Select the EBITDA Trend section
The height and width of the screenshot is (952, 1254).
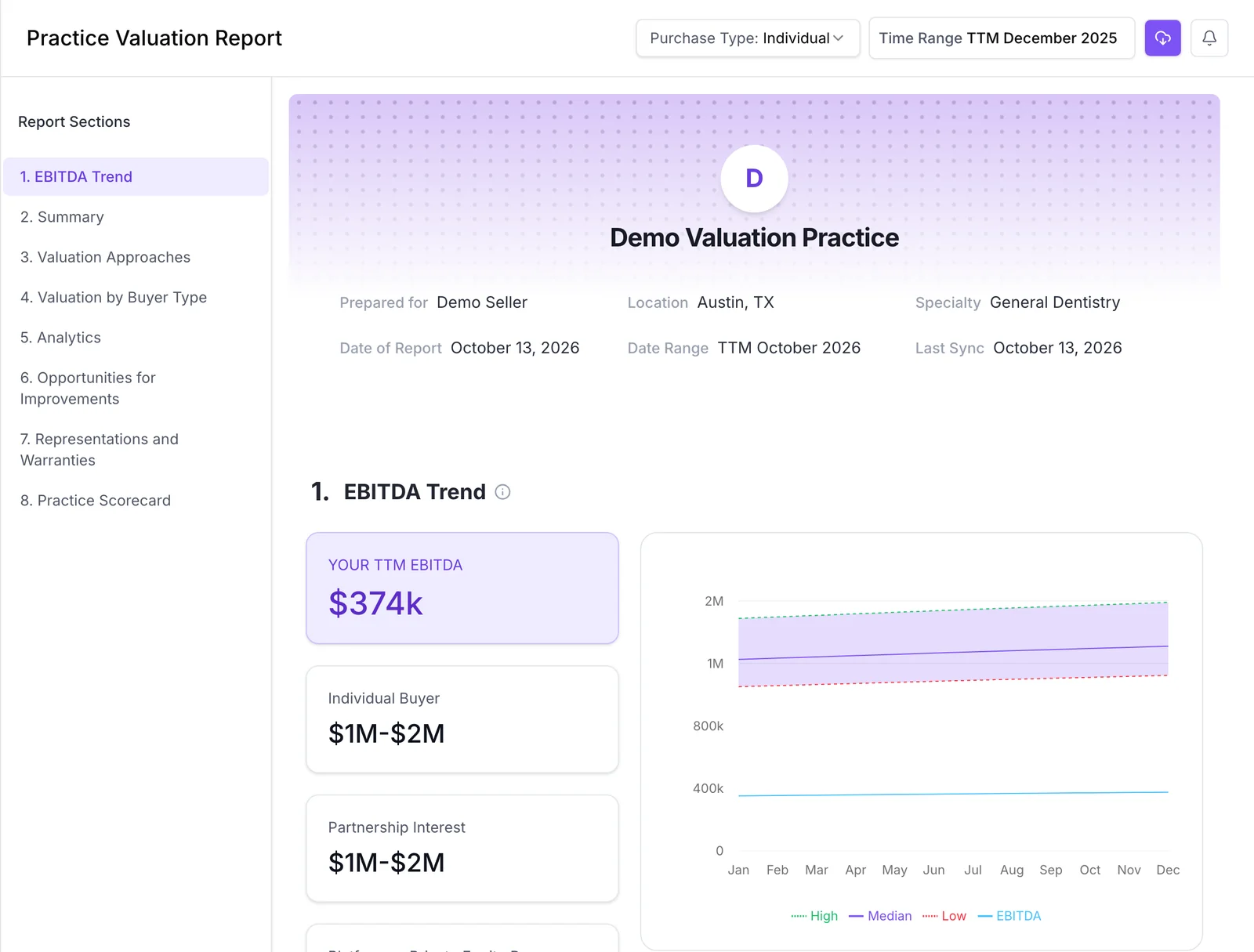tap(136, 176)
